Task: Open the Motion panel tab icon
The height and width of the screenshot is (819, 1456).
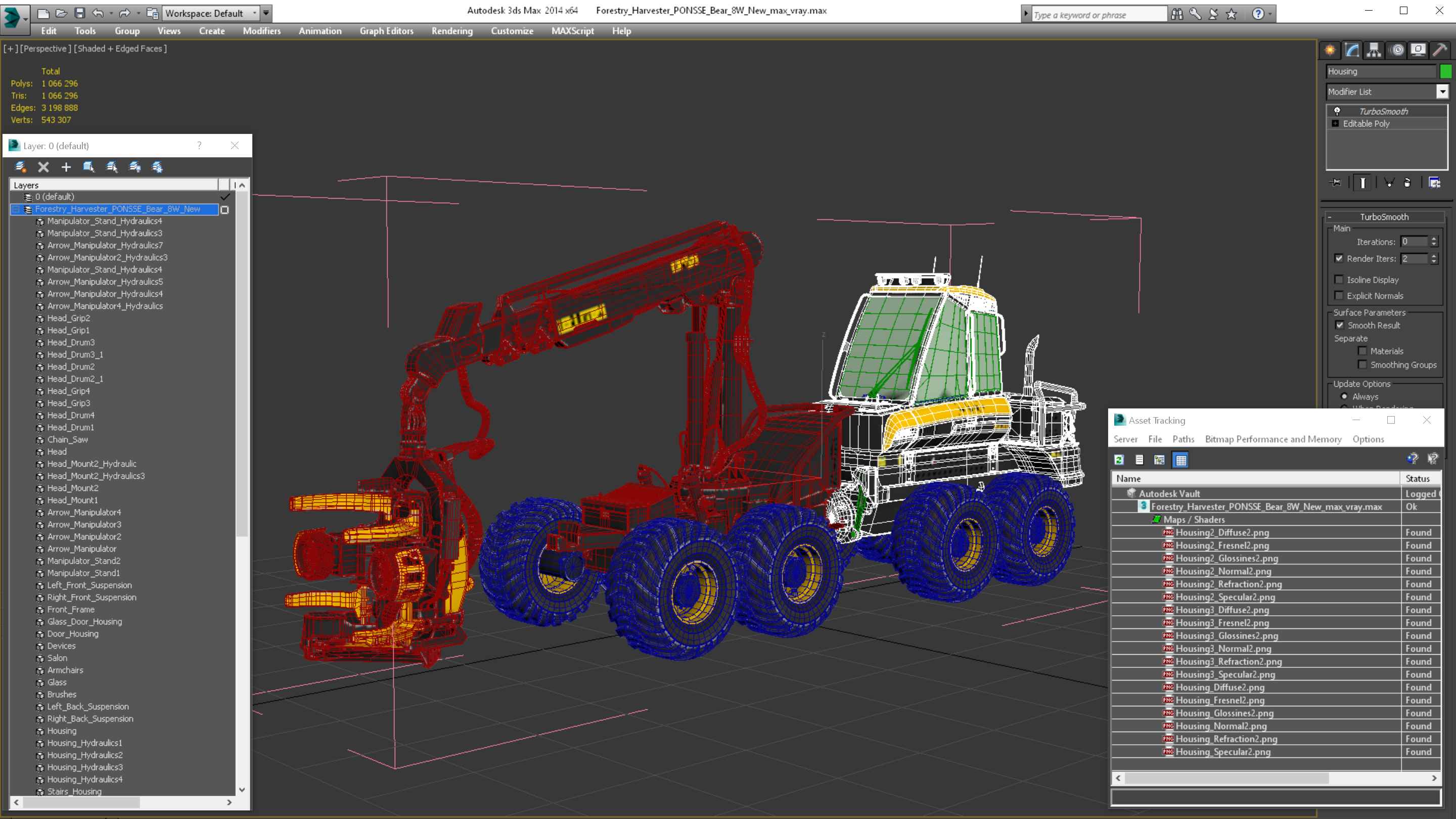Action: pos(1397,50)
